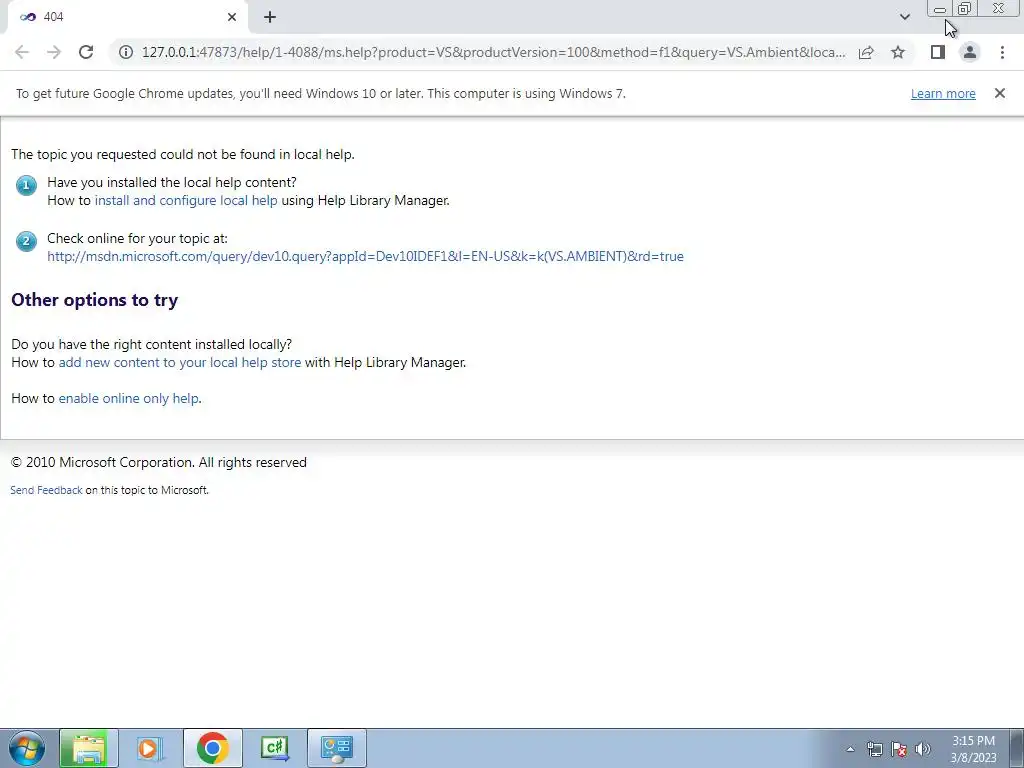Click the Other options to try heading
The image size is (1024, 768).
pos(95,300)
